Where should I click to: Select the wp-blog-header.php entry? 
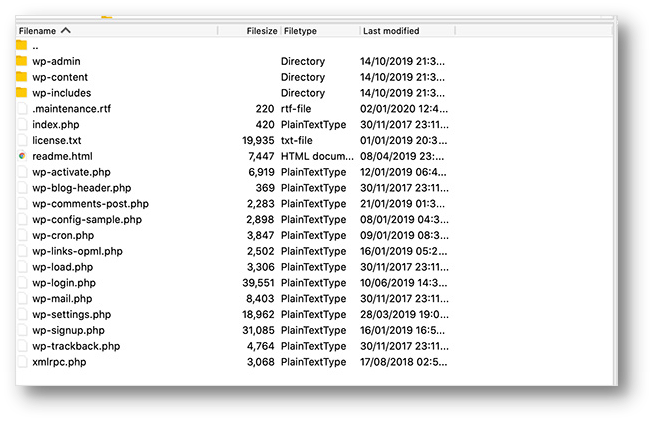click(x=81, y=188)
